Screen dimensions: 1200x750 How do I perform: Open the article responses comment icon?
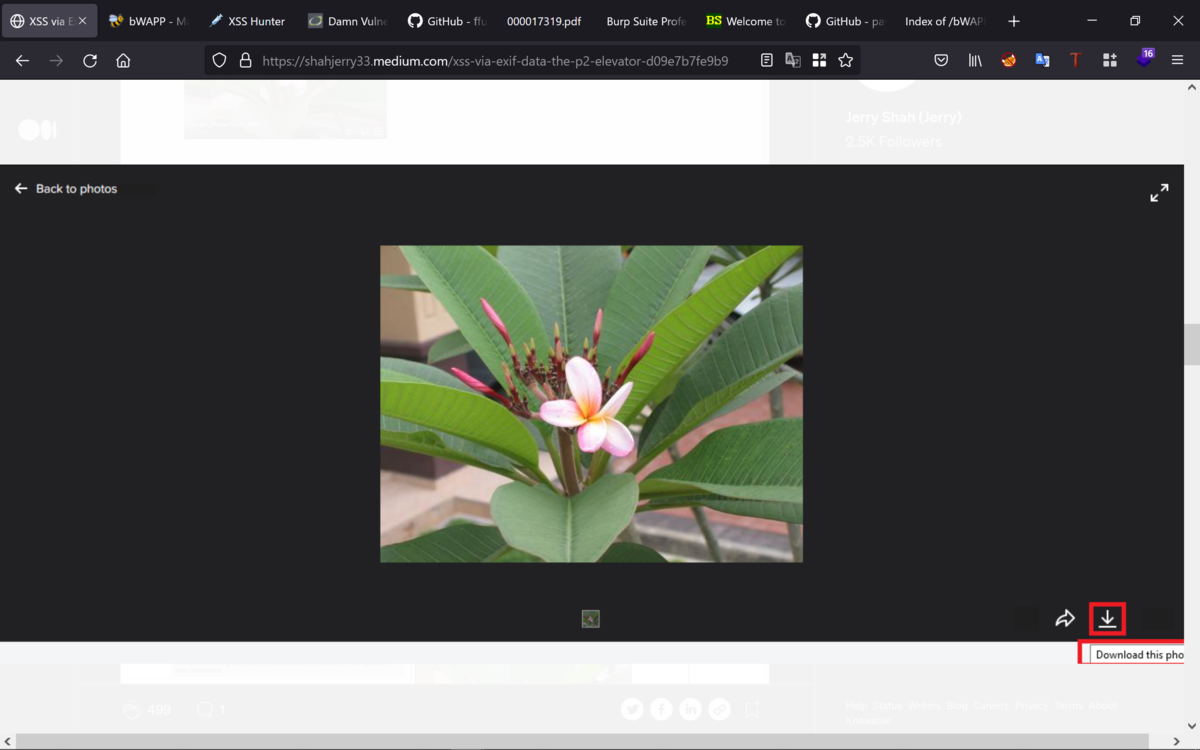click(x=205, y=710)
